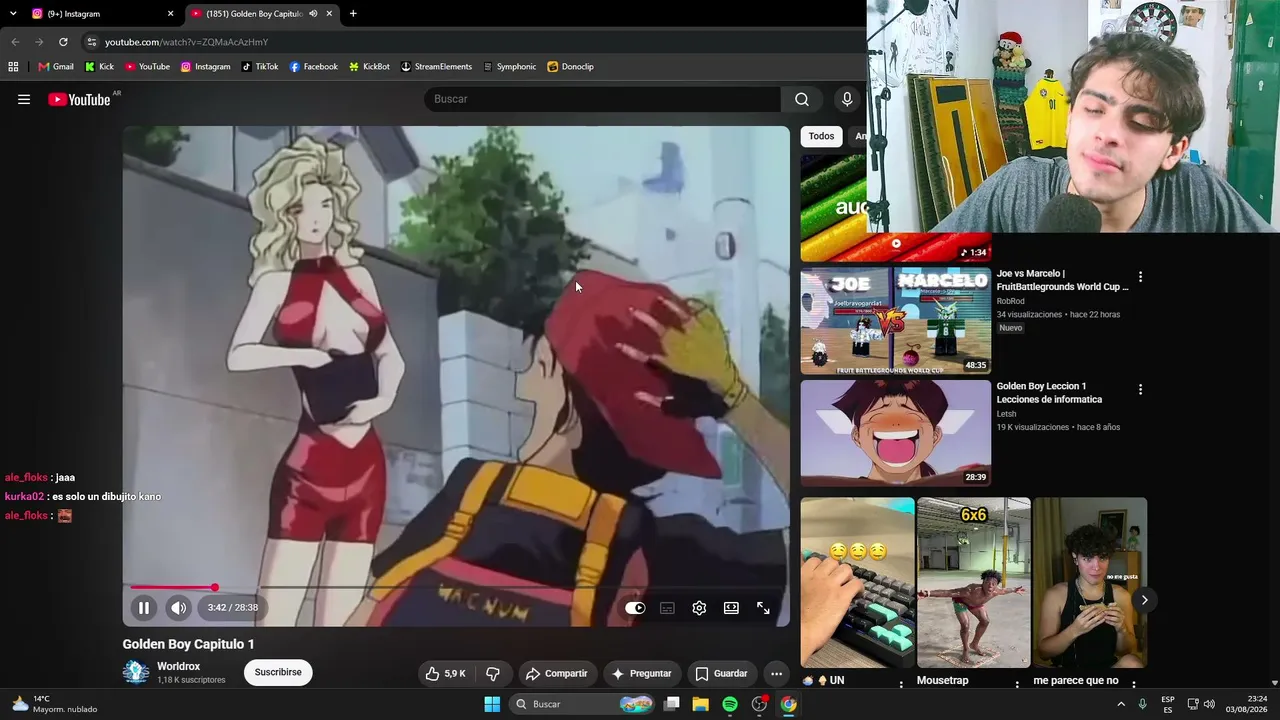Open Task View on the taskbar

[x=672, y=704]
